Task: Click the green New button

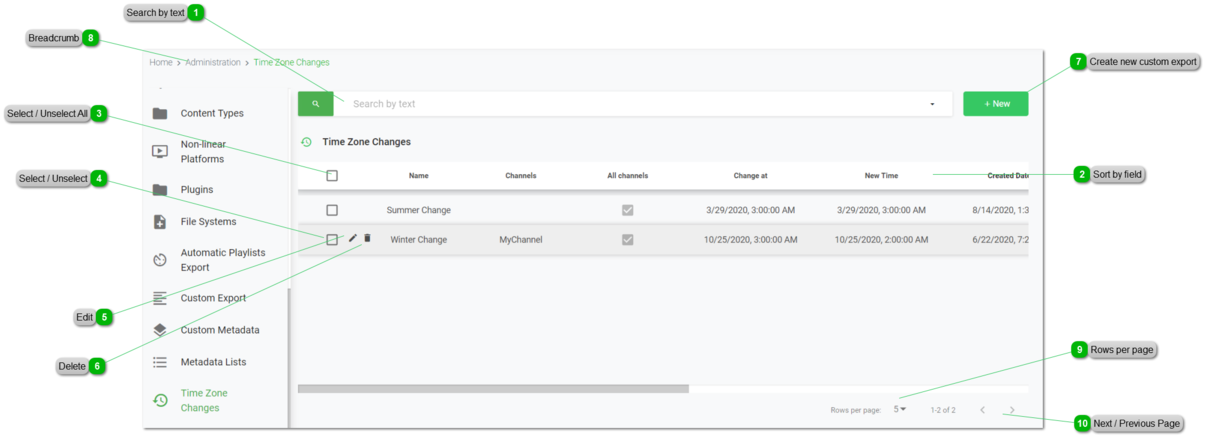Action: tap(995, 104)
